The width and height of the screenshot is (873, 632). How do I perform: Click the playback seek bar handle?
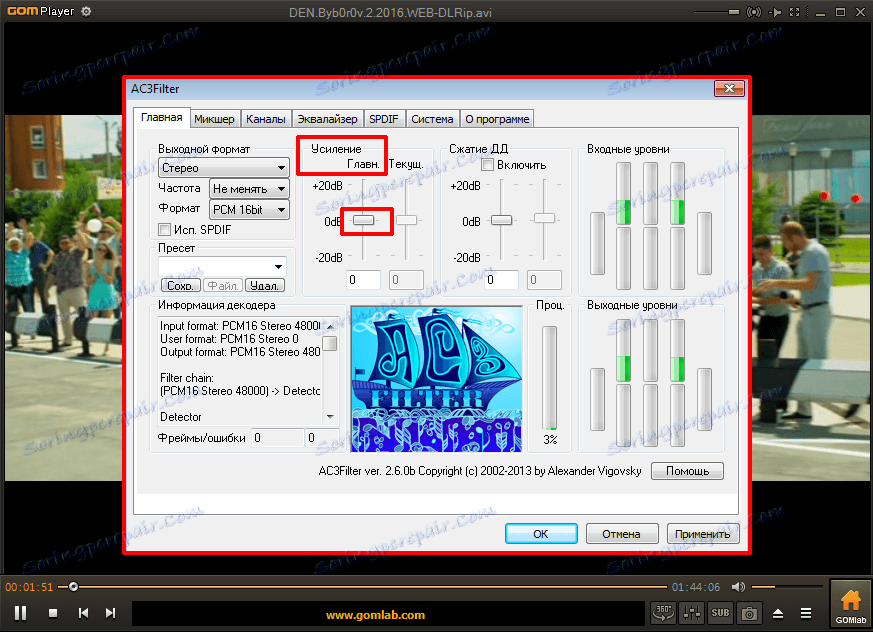pyautogui.click(x=73, y=586)
